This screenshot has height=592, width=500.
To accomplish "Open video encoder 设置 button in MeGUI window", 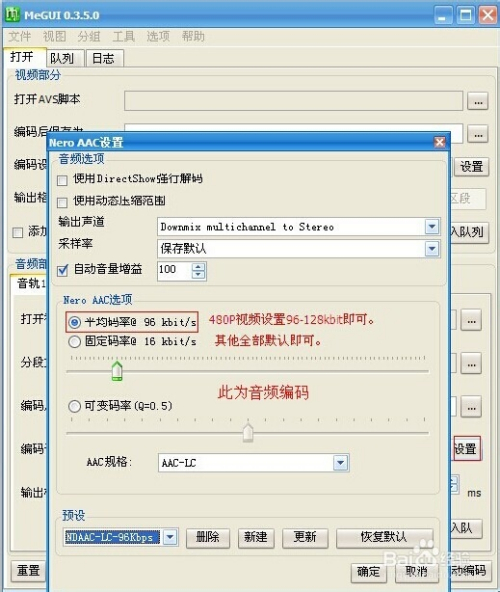I will [472, 167].
